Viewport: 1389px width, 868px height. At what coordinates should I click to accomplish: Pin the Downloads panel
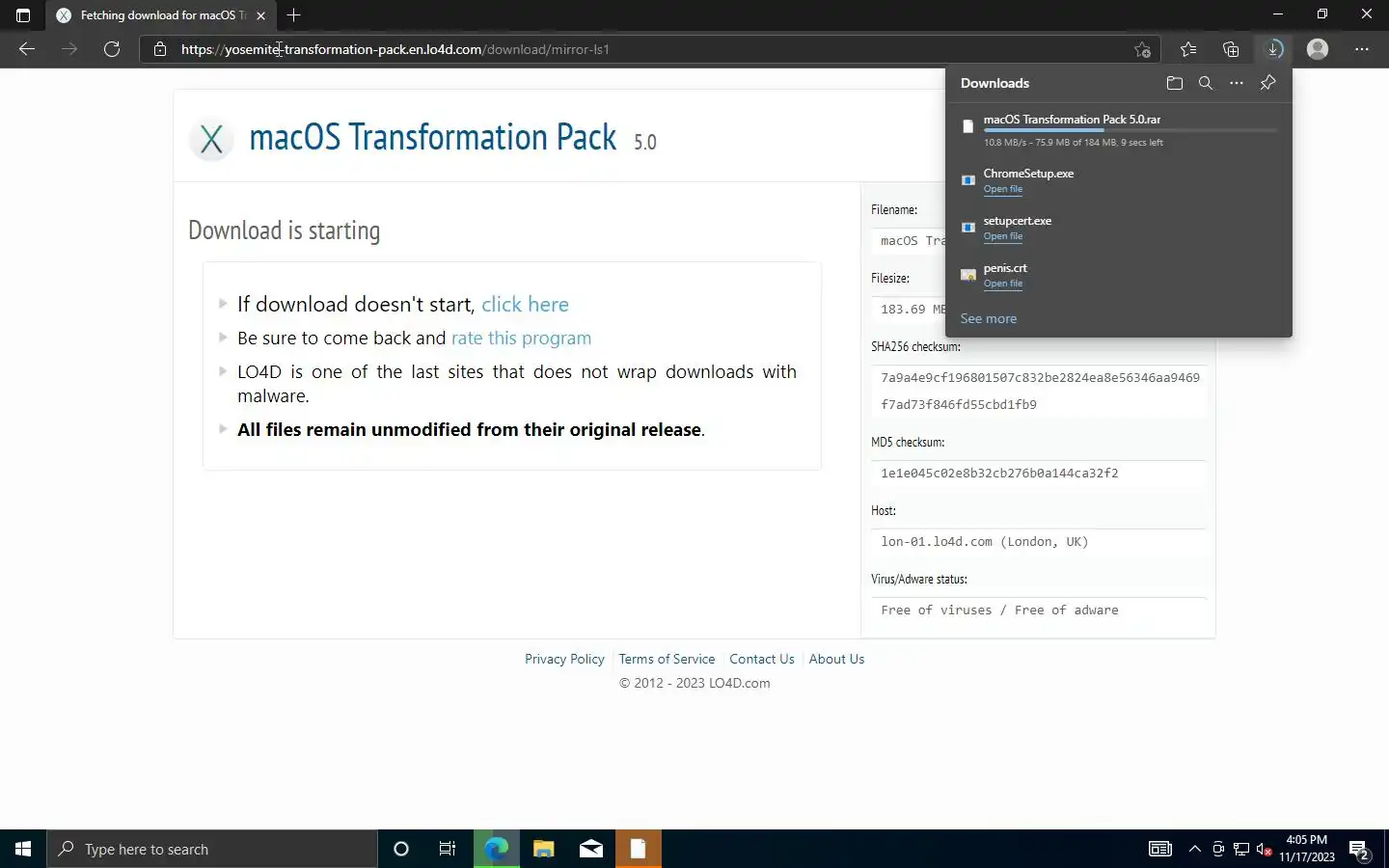[1268, 83]
